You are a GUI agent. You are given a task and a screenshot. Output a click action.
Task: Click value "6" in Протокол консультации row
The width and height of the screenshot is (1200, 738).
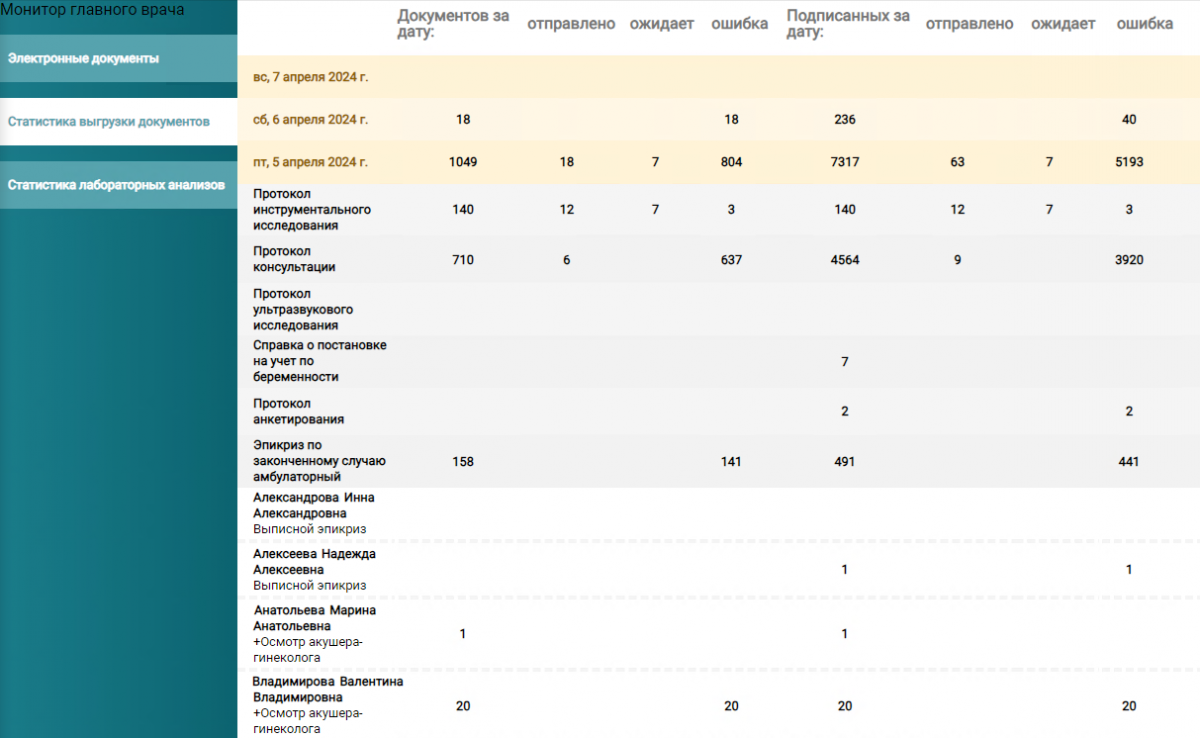(567, 260)
